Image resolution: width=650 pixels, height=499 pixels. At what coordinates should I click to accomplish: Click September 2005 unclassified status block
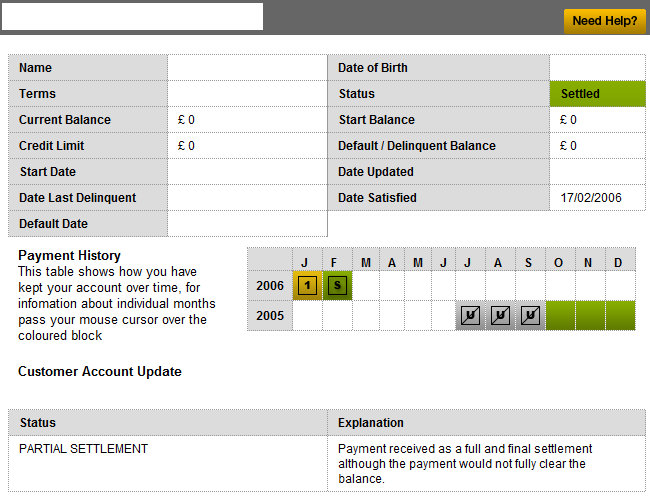[x=530, y=316]
